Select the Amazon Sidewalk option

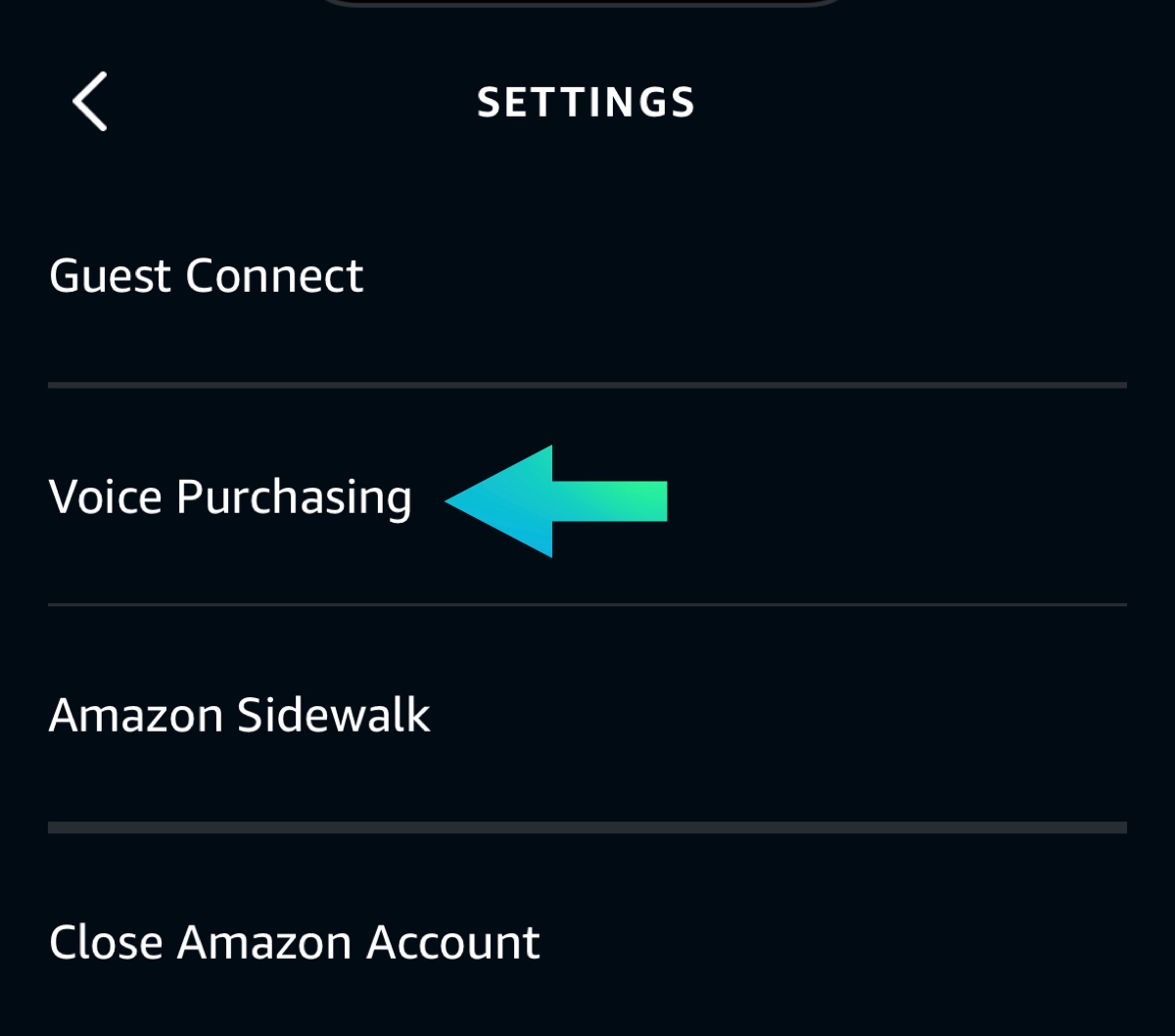(239, 715)
